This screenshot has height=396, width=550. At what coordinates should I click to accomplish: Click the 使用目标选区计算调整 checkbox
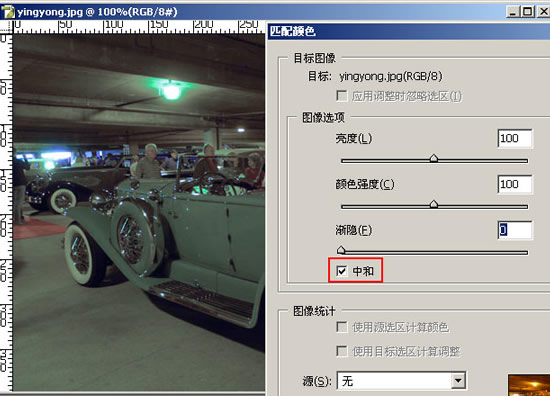pos(341,351)
